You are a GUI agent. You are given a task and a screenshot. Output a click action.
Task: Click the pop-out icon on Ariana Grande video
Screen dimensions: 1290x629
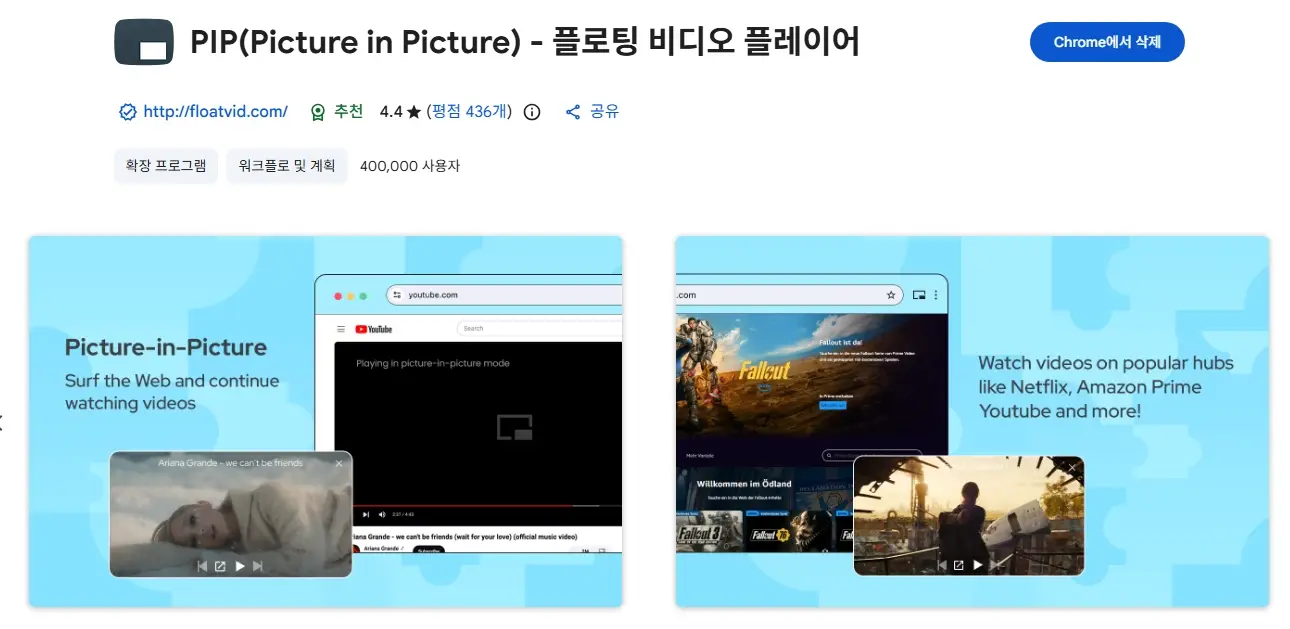tap(220, 566)
